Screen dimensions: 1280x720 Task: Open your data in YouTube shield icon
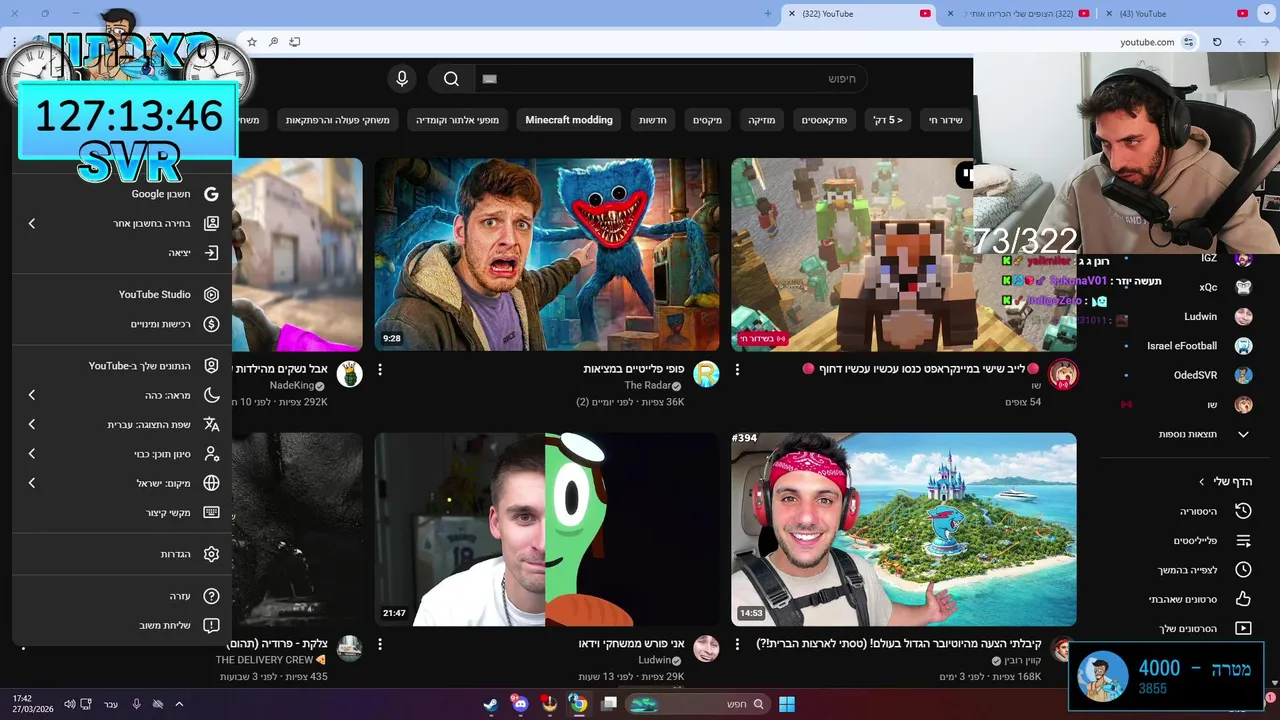pyautogui.click(x=211, y=366)
